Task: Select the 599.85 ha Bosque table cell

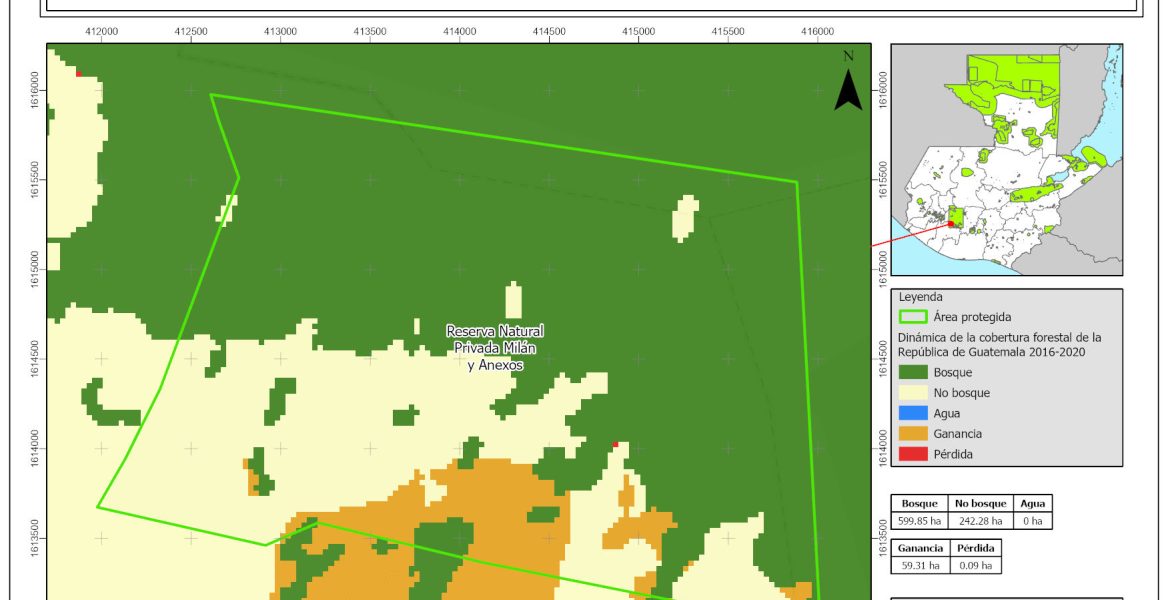Action: point(920,520)
